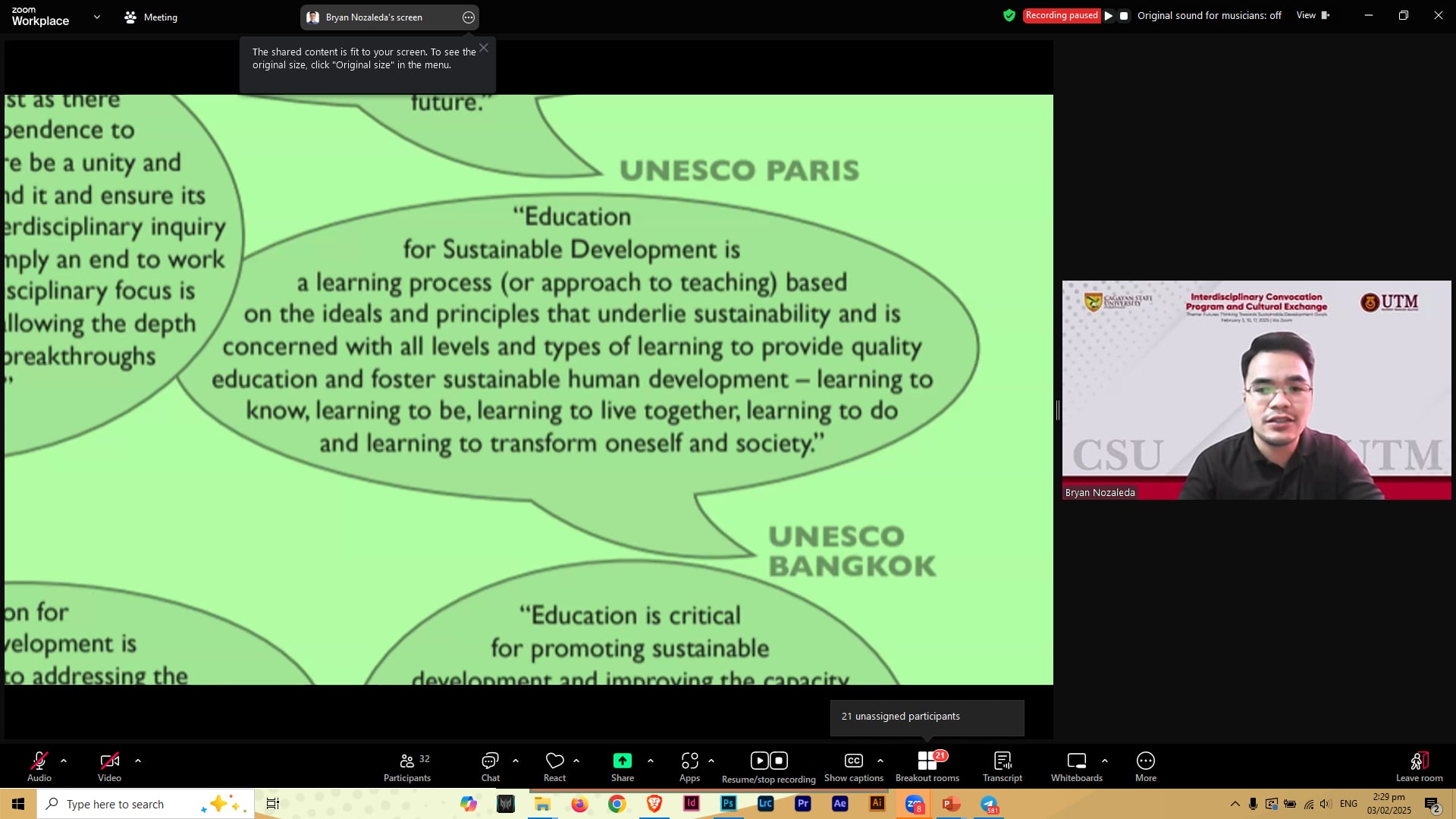Click Leave room
Viewport: 1456px width, 819px height.
tap(1420, 767)
